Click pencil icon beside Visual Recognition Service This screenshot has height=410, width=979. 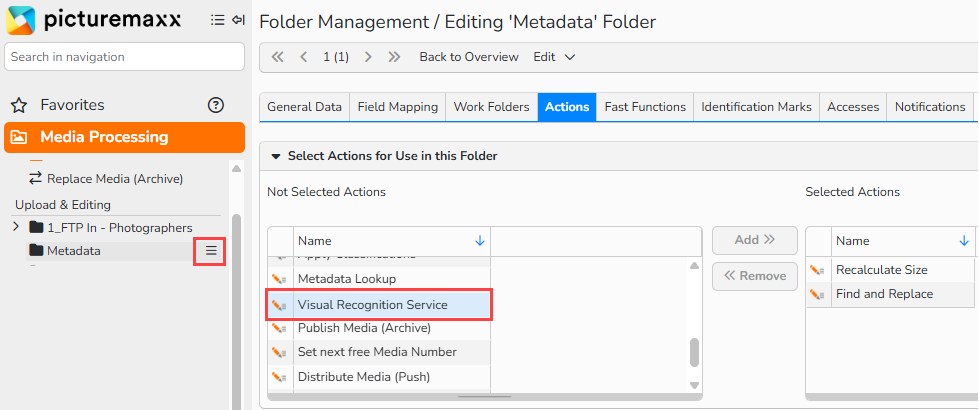(279, 305)
